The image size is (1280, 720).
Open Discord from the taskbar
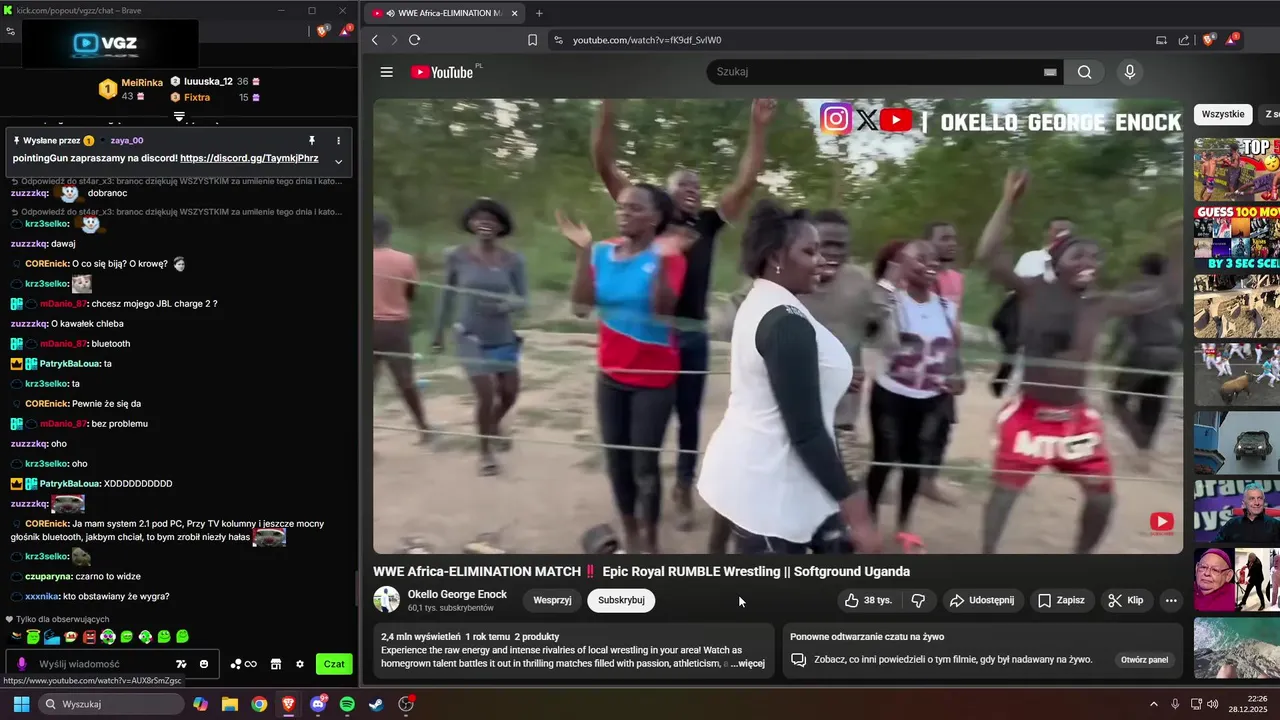(318, 704)
